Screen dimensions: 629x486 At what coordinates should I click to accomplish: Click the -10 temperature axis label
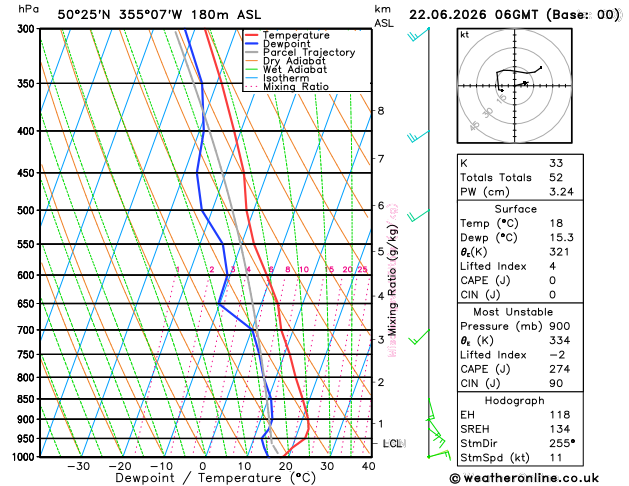pos(161,466)
